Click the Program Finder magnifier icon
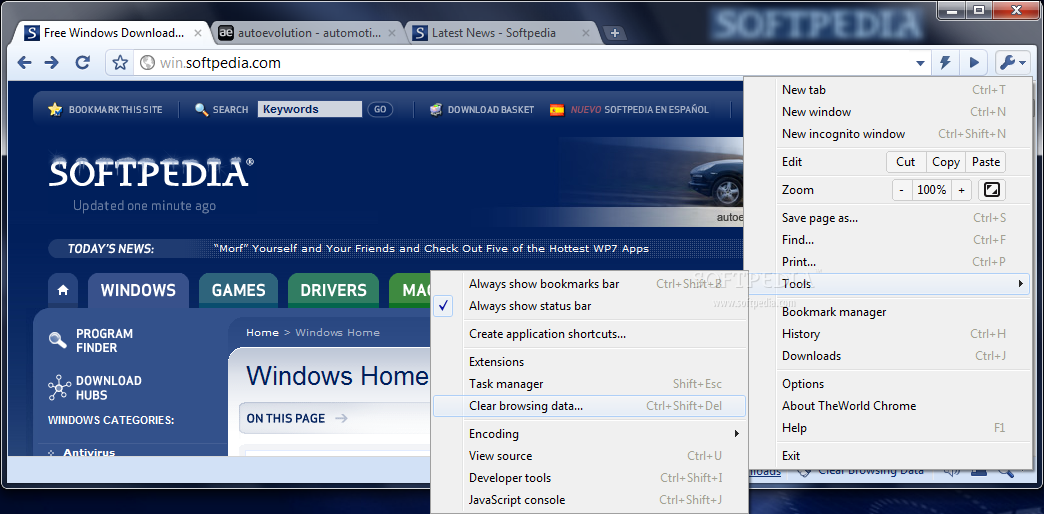The width and height of the screenshot is (1044, 514). tap(58, 340)
